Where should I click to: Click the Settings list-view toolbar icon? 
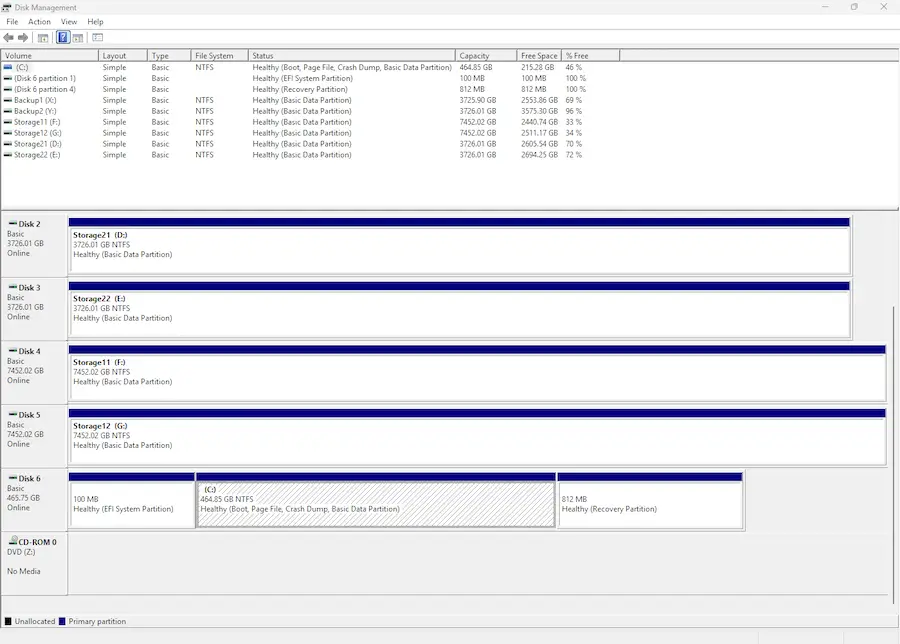[98, 38]
